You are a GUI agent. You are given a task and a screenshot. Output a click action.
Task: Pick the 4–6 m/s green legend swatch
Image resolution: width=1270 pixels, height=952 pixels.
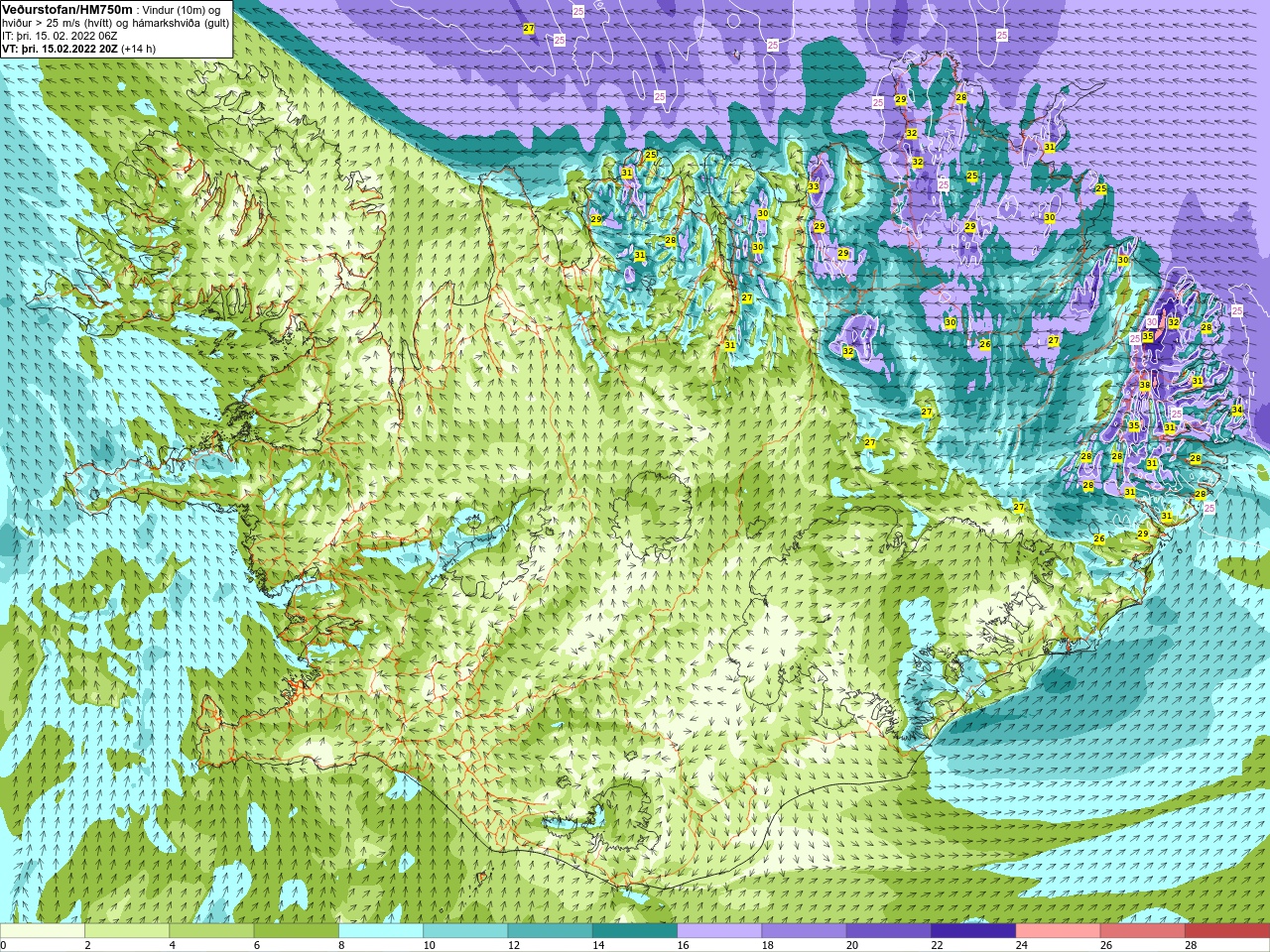click(212, 931)
